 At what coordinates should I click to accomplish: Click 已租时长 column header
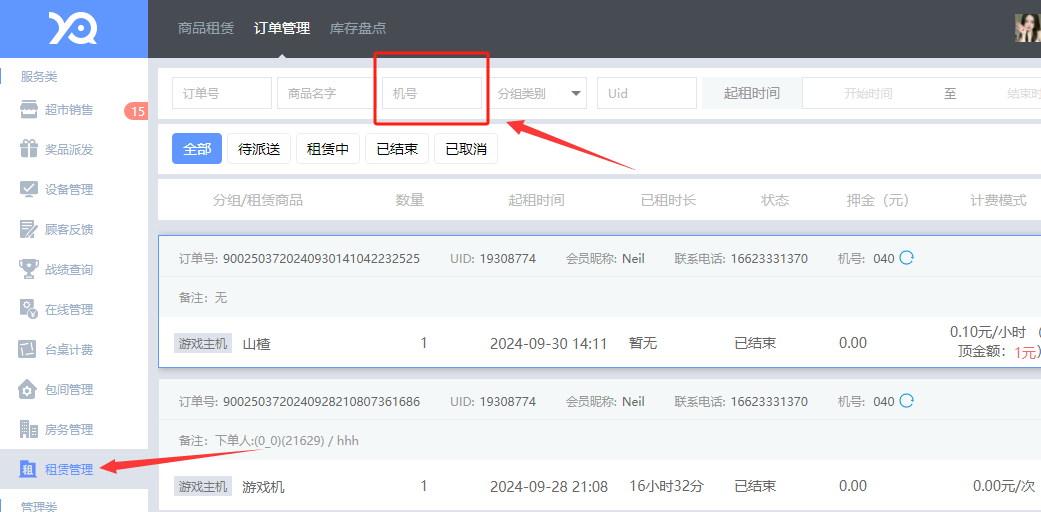click(669, 200)
